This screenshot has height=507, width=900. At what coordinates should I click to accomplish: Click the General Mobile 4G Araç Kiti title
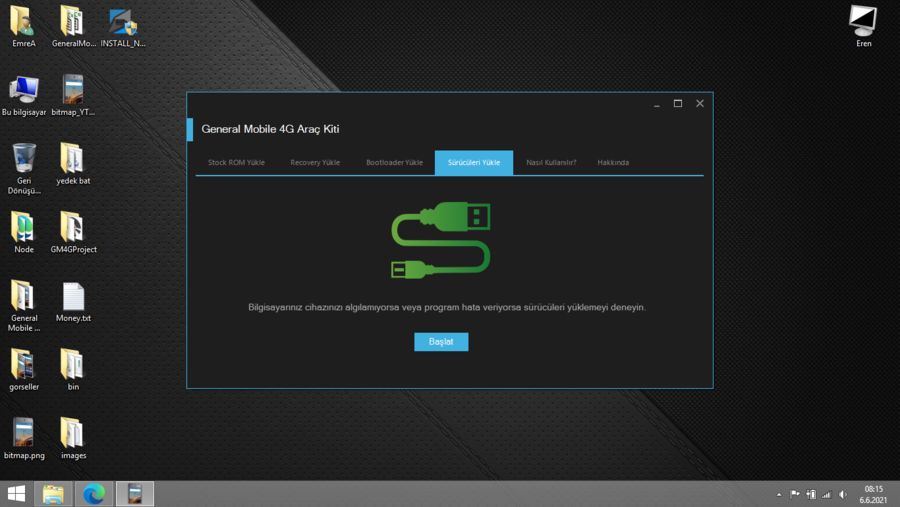click(x=270, y=129)
